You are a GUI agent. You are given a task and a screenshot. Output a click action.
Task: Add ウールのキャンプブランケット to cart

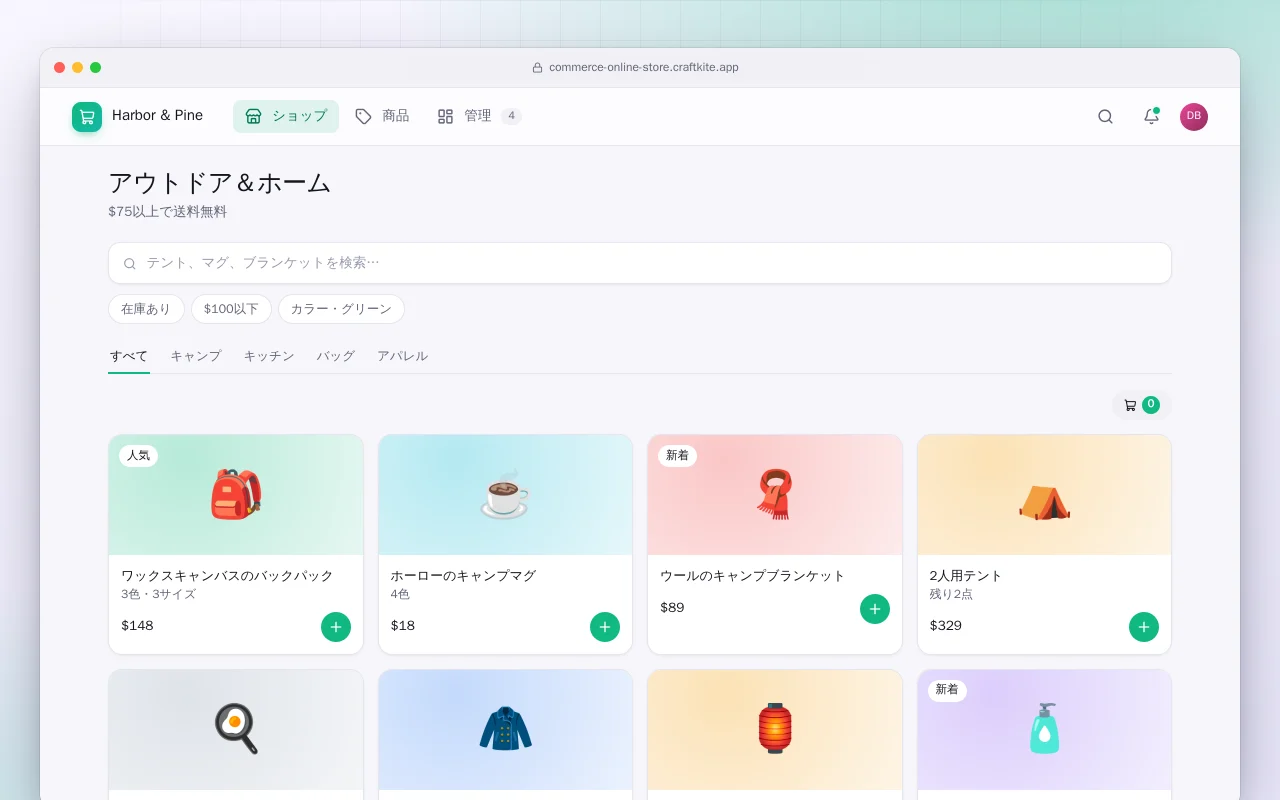tap(875, 609)
